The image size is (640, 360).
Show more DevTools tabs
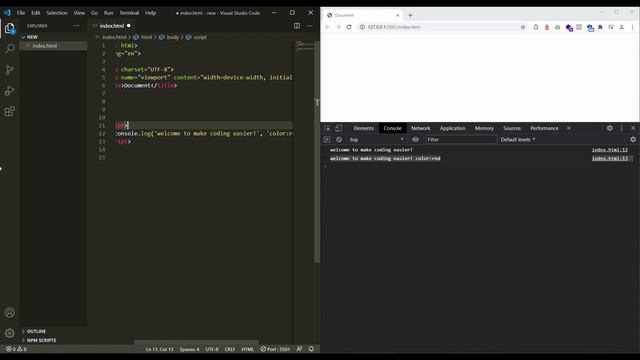click(x=569, y=128)
